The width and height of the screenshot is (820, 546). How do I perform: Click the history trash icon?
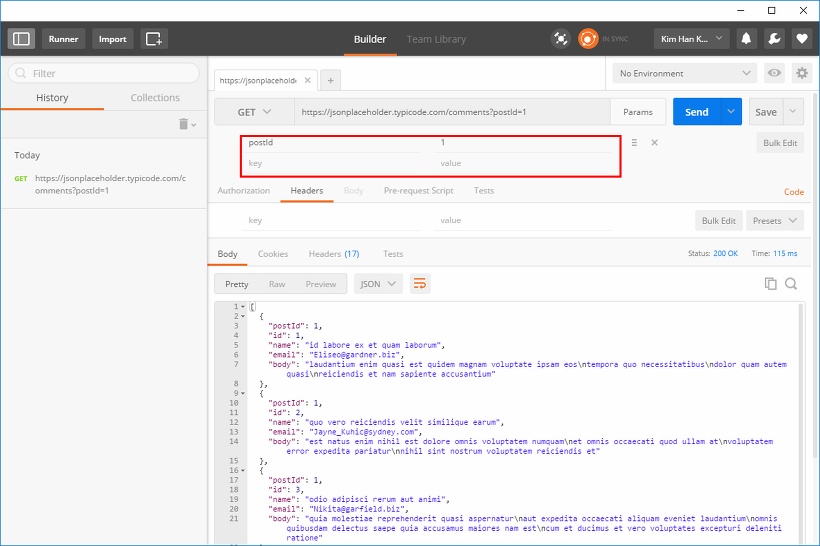pos(186,124)
